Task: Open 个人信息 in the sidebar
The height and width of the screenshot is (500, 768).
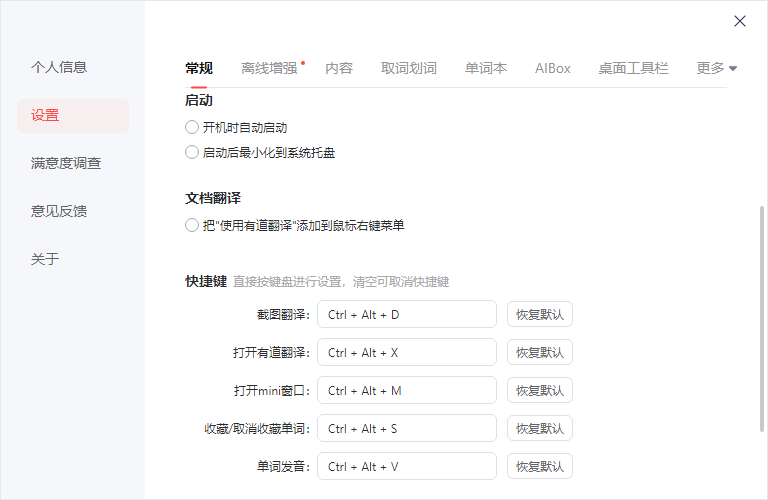Action: pos(59,67)
